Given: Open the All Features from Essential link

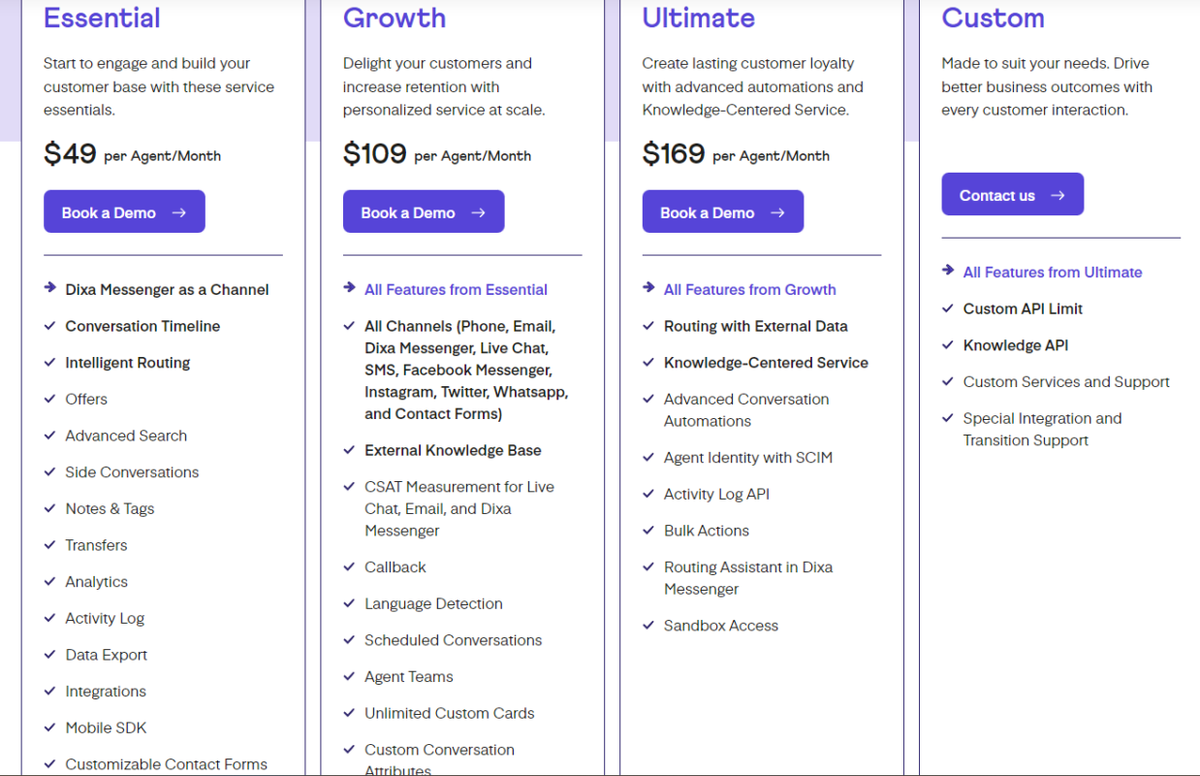Looking at the screenshot, I should point(456,290).
